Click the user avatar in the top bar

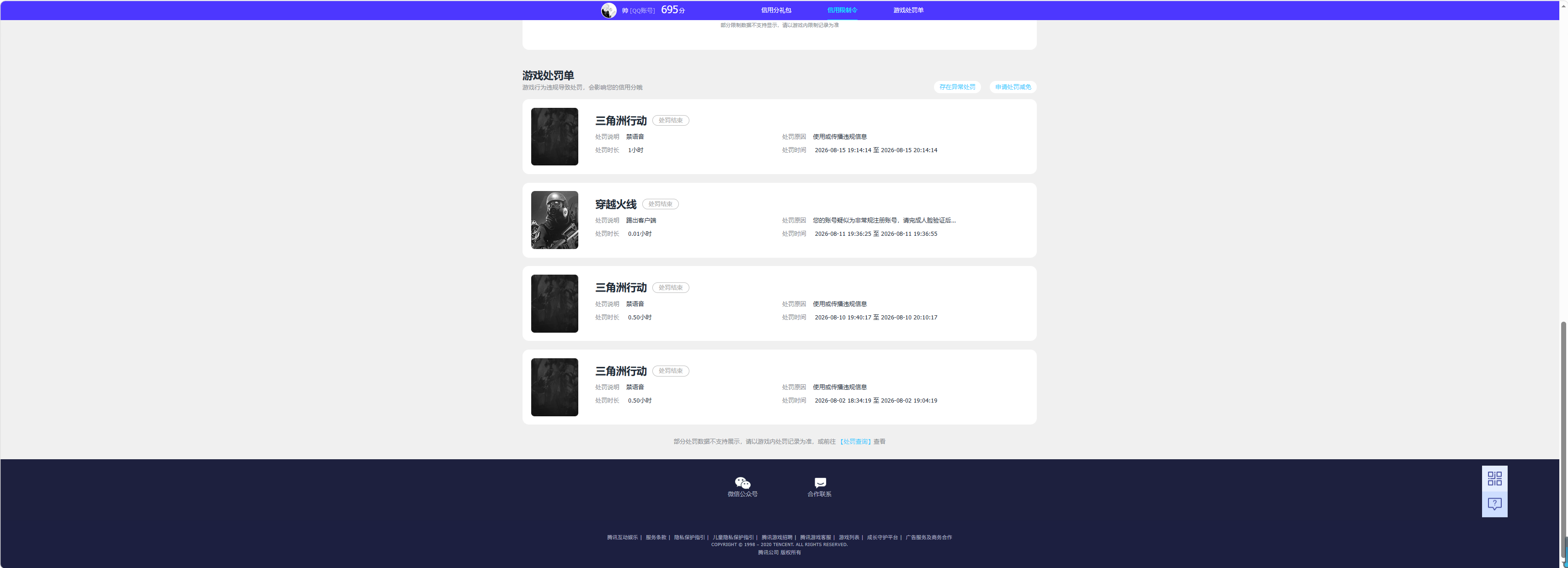(x=609, y=11)
